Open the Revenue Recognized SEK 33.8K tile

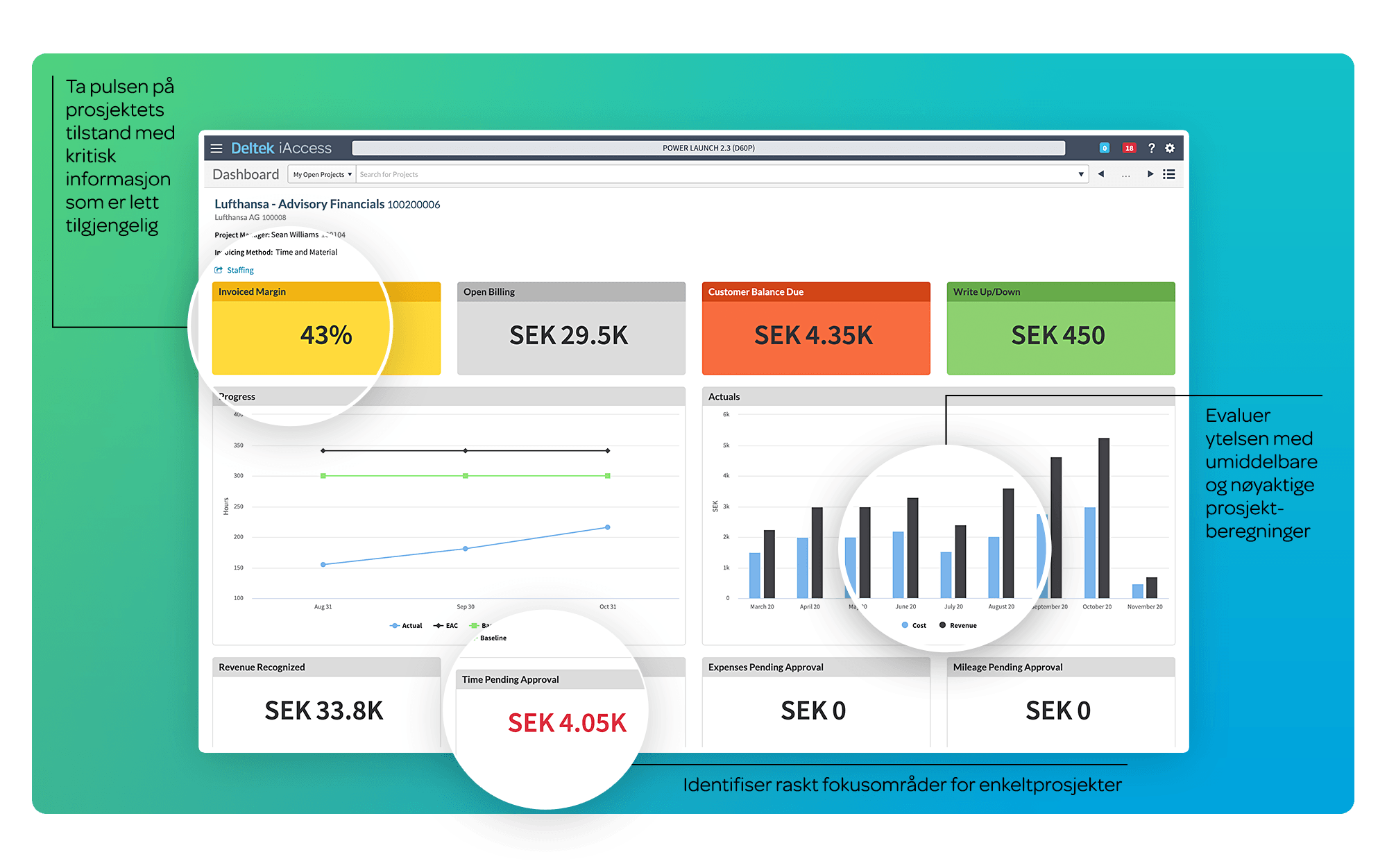coord(326,702)
